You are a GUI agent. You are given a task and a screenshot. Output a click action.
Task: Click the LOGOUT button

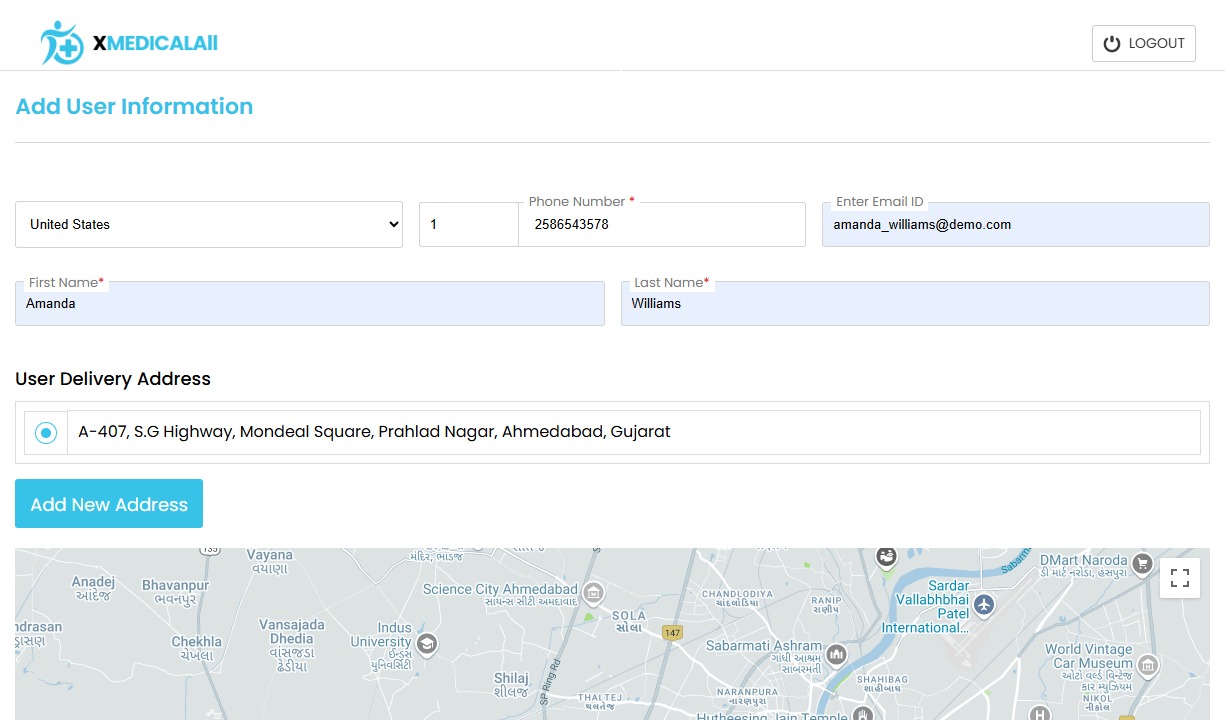[x=1144, y=44]
